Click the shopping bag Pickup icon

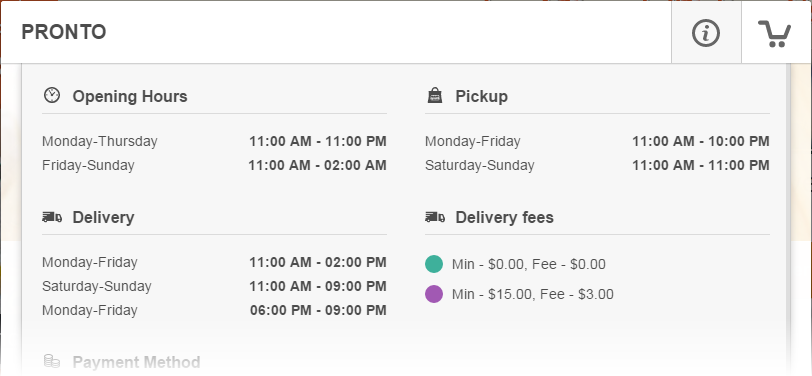click(434, 95)
